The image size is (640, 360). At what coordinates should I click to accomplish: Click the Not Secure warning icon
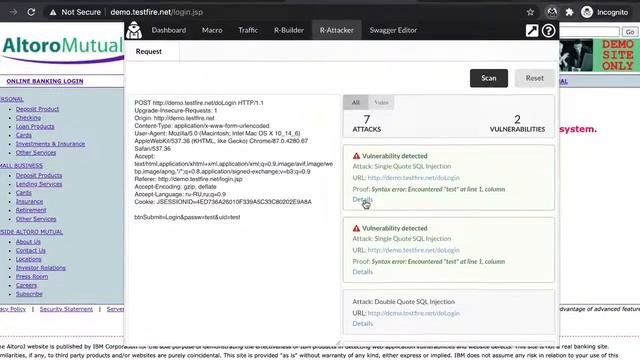click(53, 12)
